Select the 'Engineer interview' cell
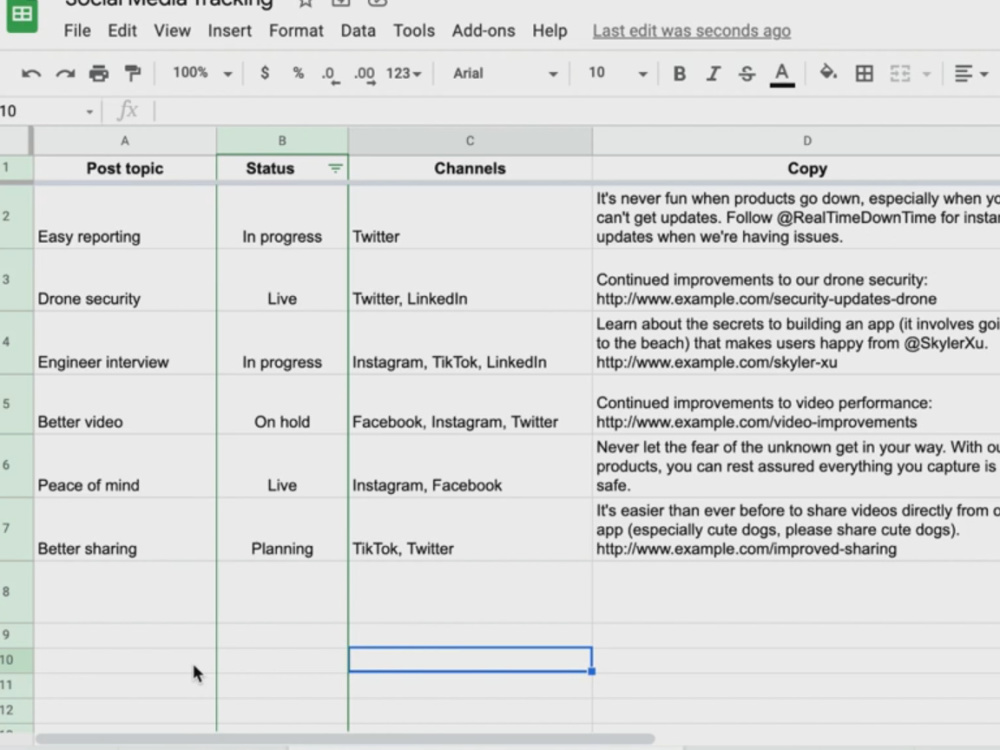 125,342
